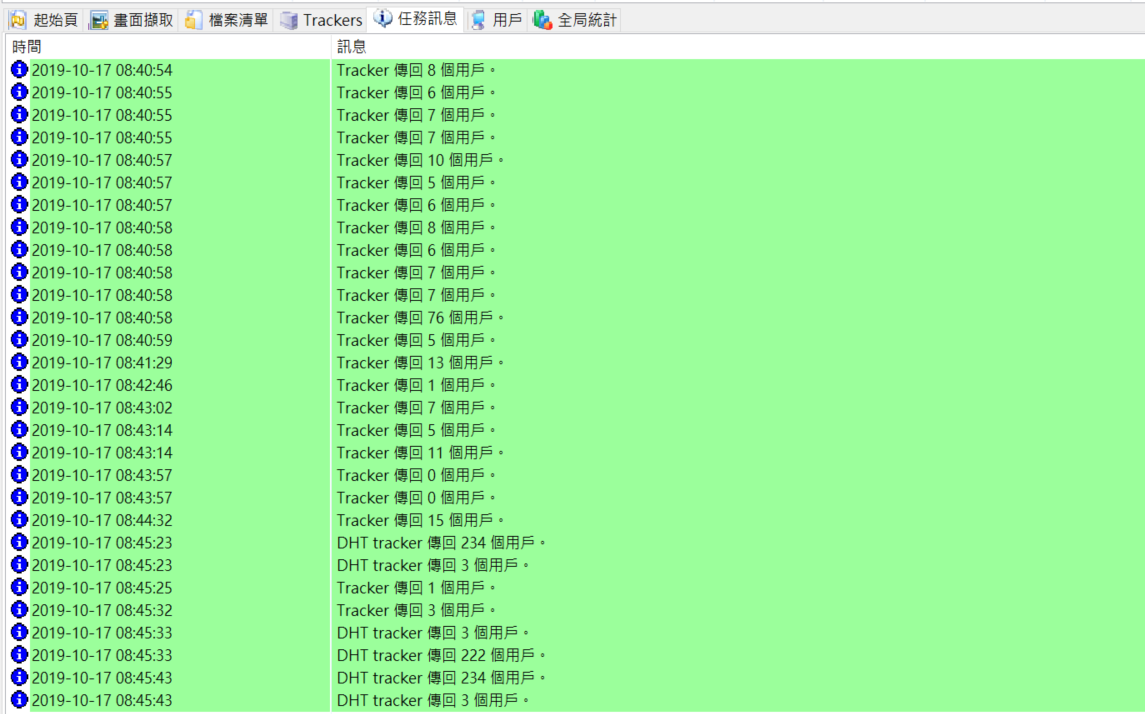Select timestamp of 'DHT tracker 傳回 3 個用戶' at 08:45:23

tap(102, 565)
